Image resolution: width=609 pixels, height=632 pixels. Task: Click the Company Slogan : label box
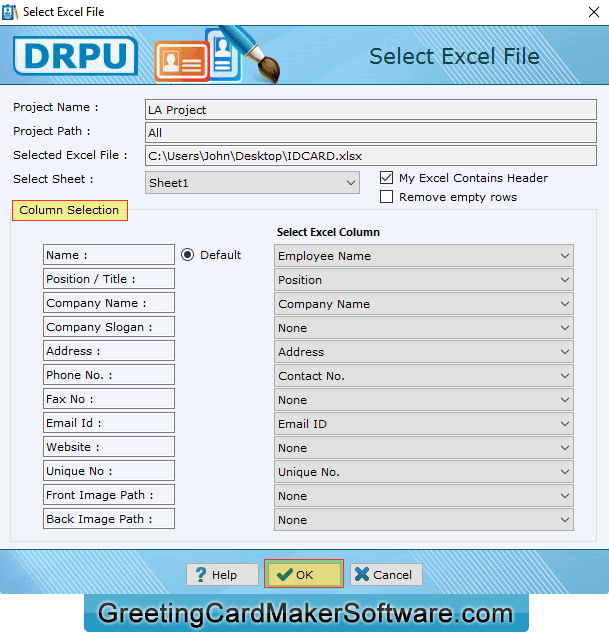click(x=109, y=326)
